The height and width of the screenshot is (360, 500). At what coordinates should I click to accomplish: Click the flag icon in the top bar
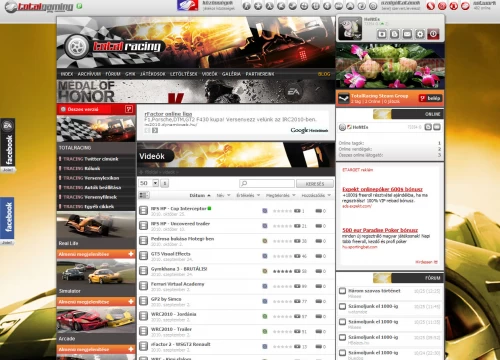pos(188,6)
